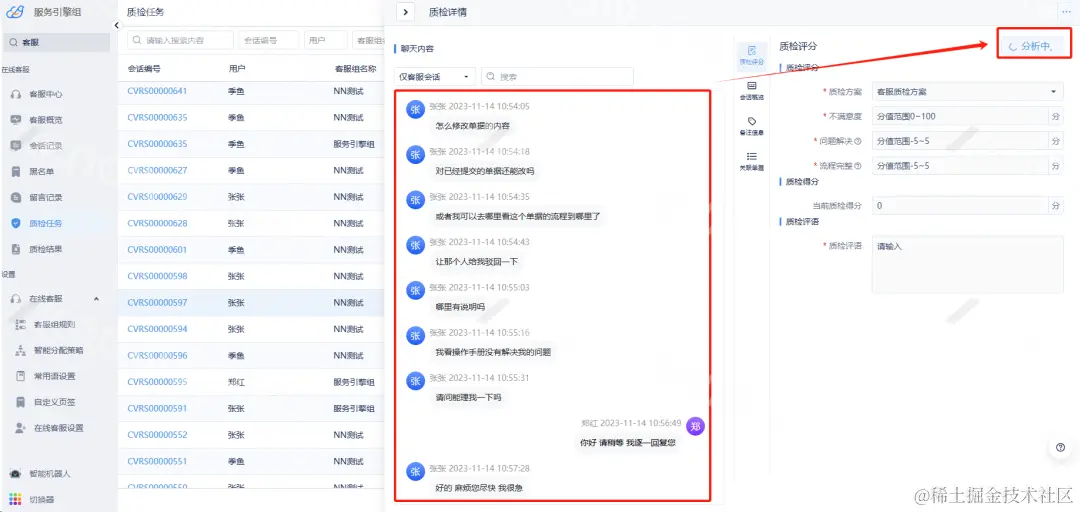Collapse the left sidebar with the arrow
The height and width of the screenshot is (512, 1080).
[116, 25]
